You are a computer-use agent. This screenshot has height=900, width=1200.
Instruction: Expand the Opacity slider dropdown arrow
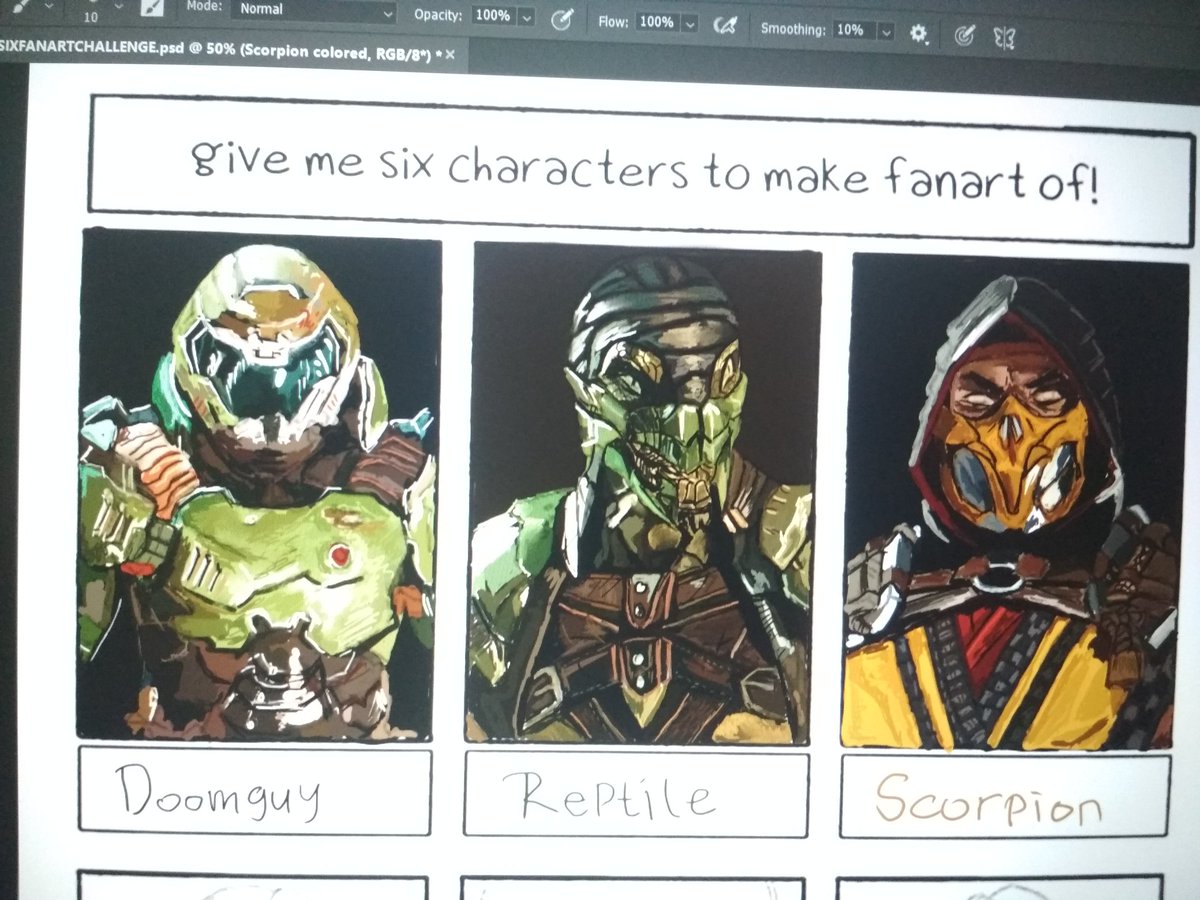tap(527, 18)
